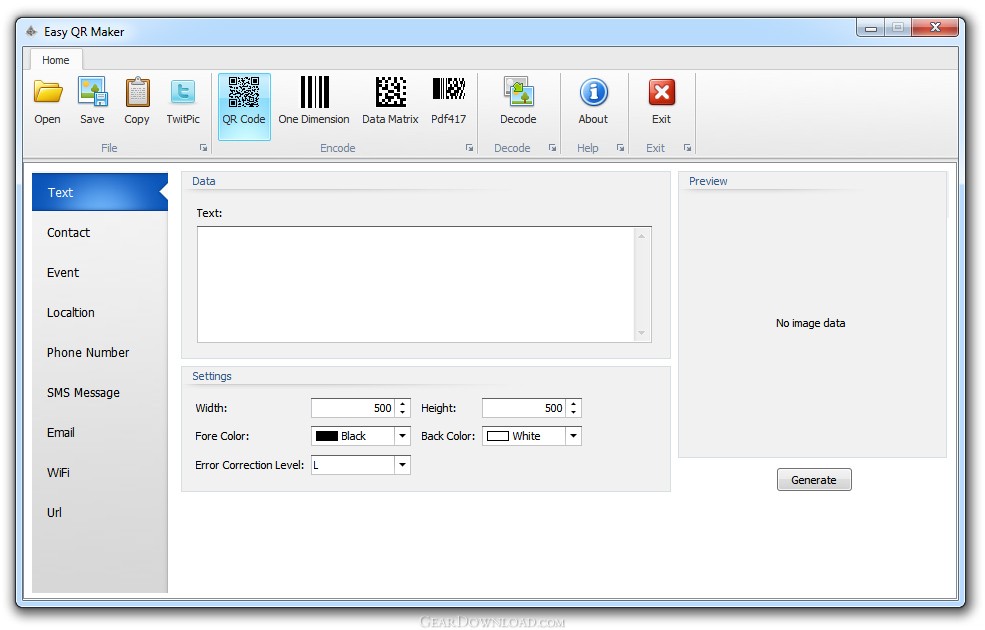This screenshot has width=985, height=630.
Task: Select the WiFi data type
Action: click(x=100, y=472)
